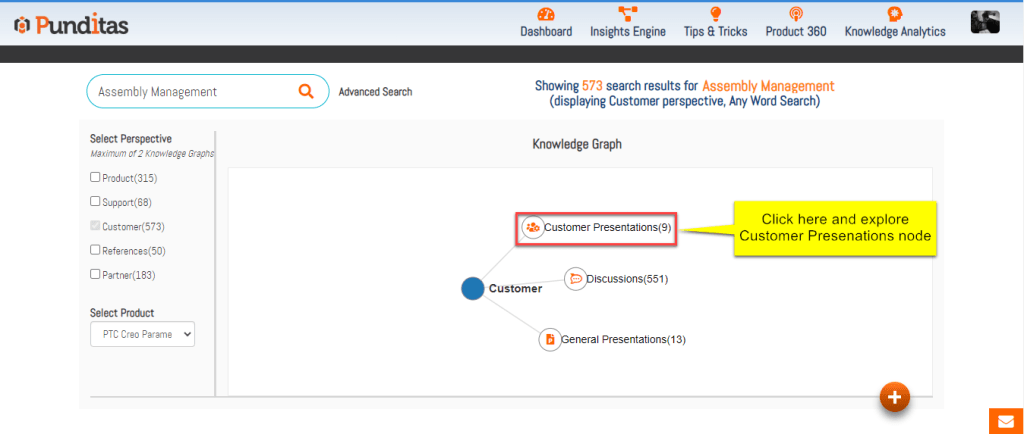1024x434 pixels.
Task: Click the Dashboard gauge icon
Action: coord(546,14)
